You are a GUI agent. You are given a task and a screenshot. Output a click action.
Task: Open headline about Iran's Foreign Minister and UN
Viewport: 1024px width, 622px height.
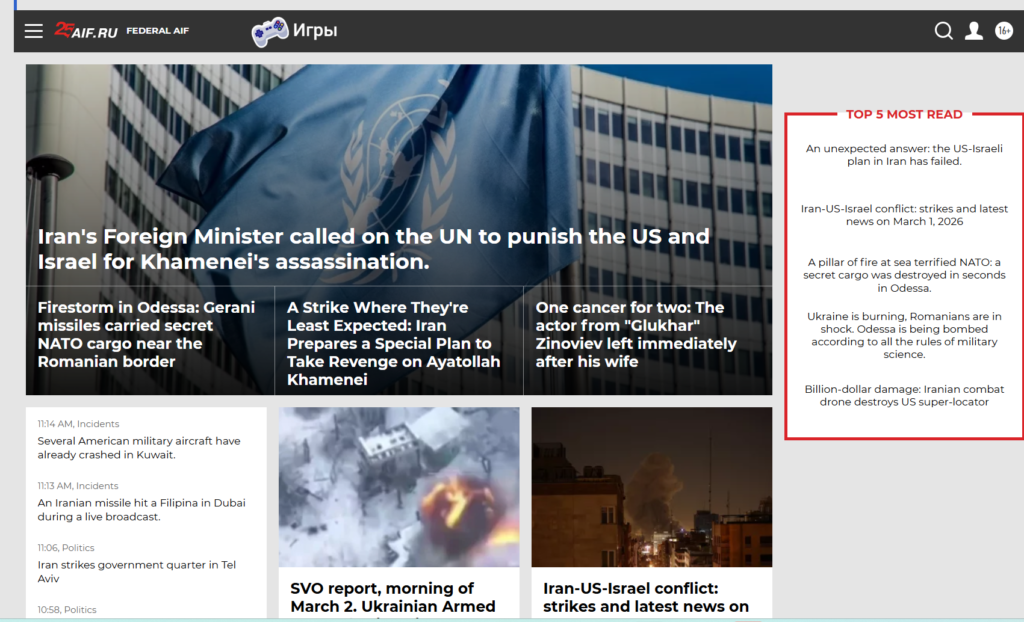click(x=373, y=249)
